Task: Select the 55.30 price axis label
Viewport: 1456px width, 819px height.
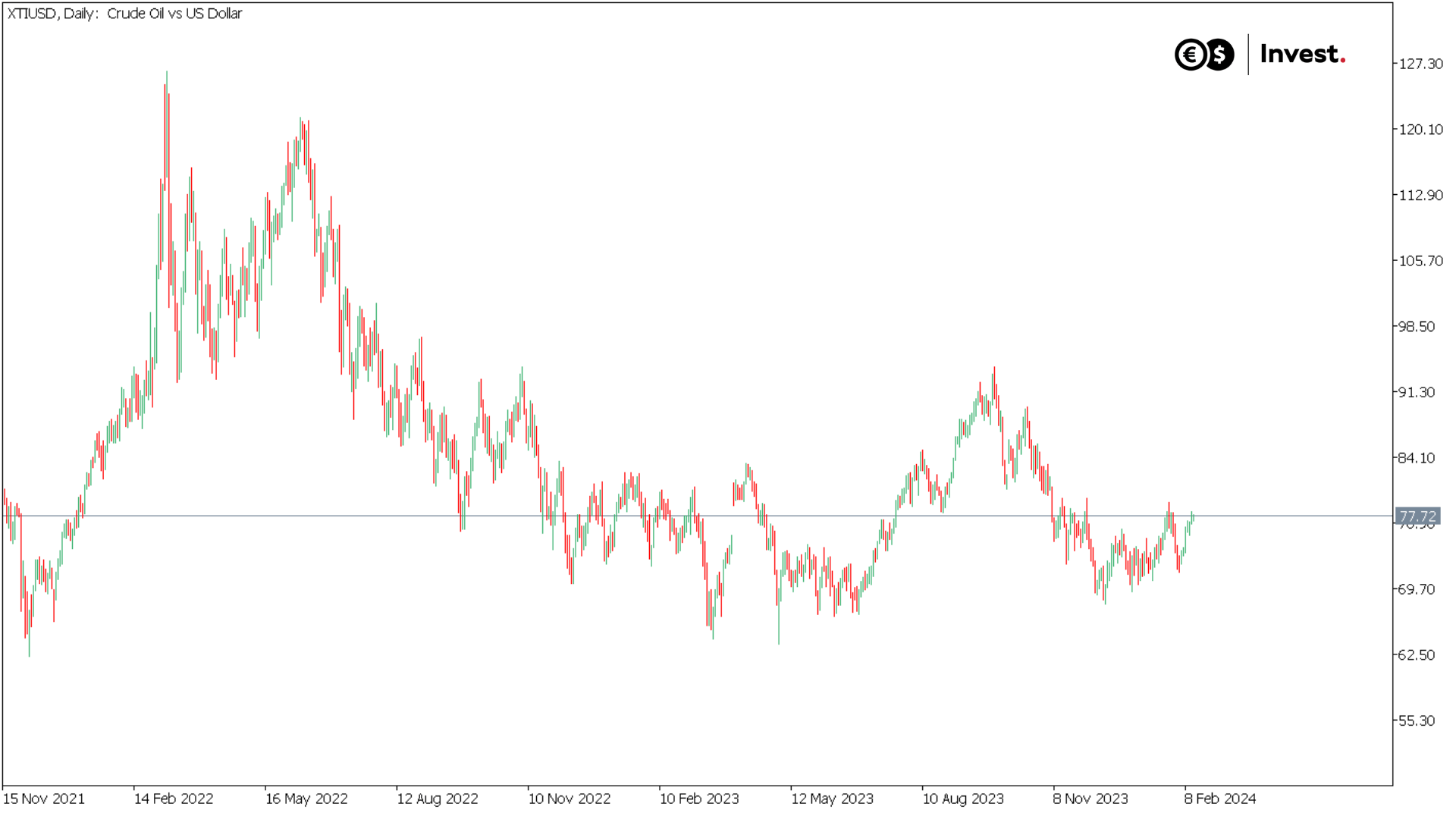Action: click(1417, 720)
